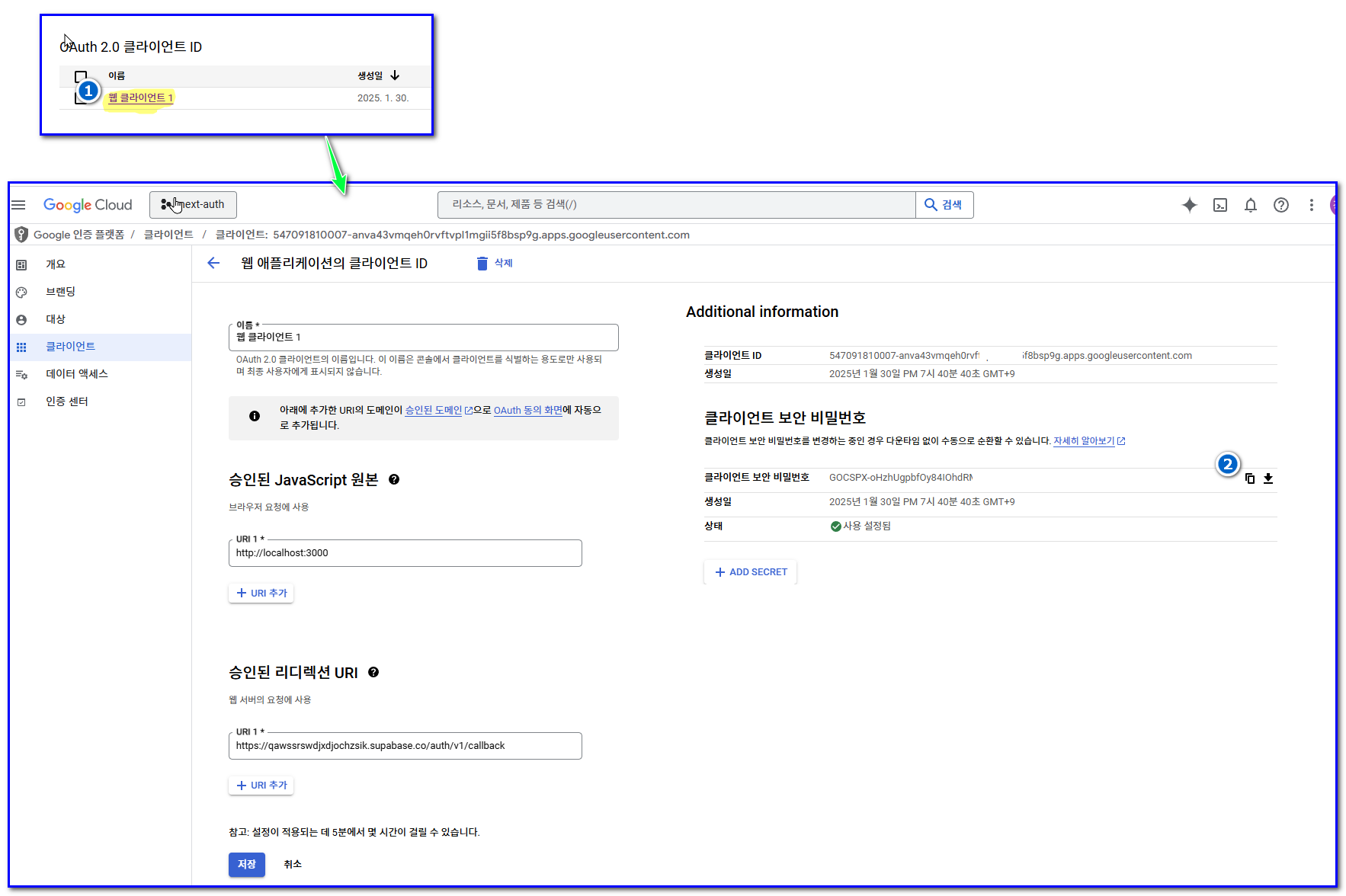Open the help question mark menu
This screenshot has width=1346, height=896.
1281,205
